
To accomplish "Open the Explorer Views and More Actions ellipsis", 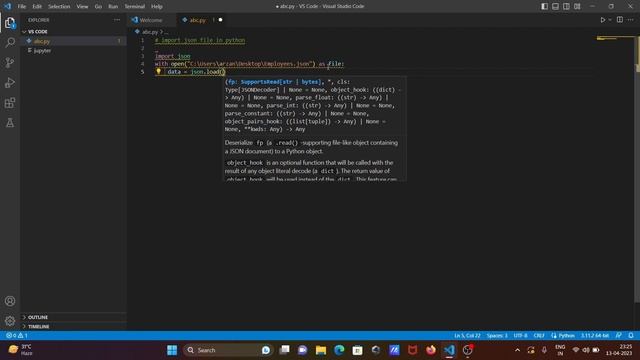I will pyautogui.click(x=117, y=20).
